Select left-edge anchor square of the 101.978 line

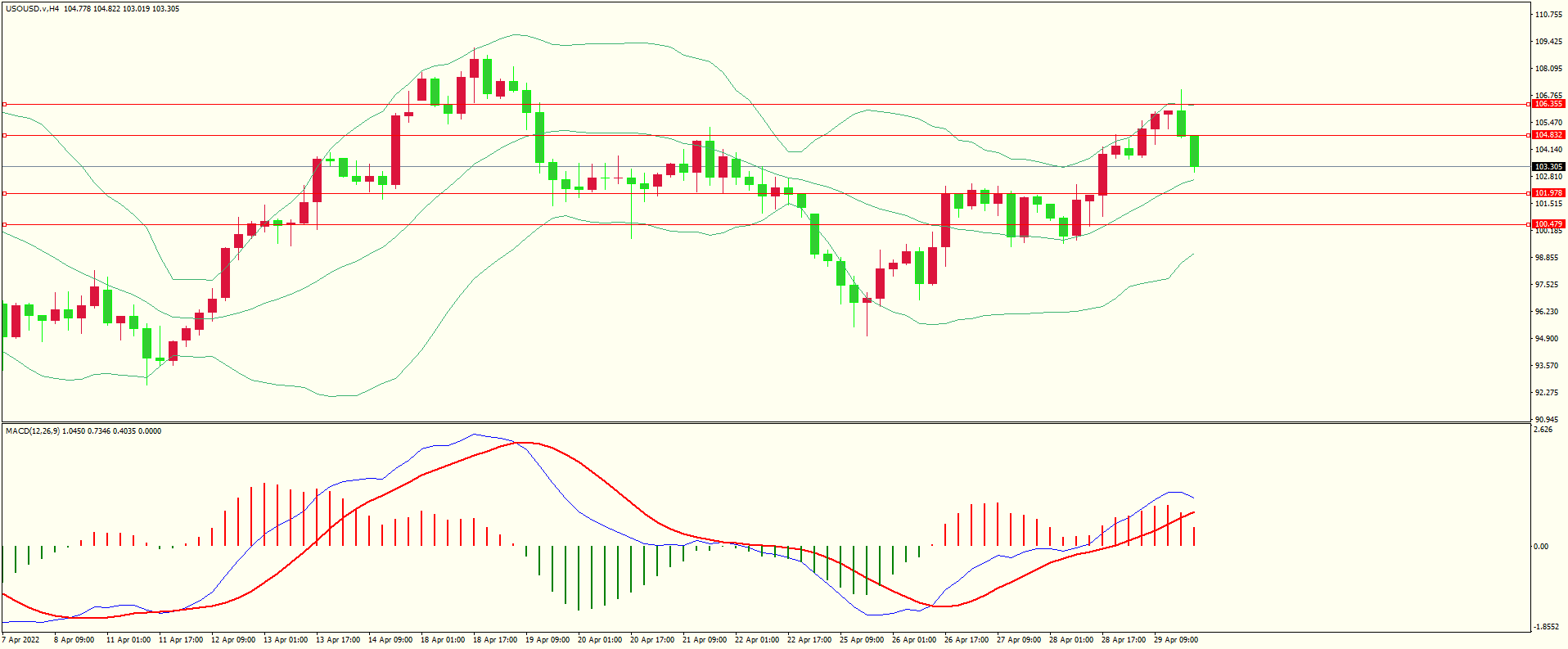tap(4, 194)
